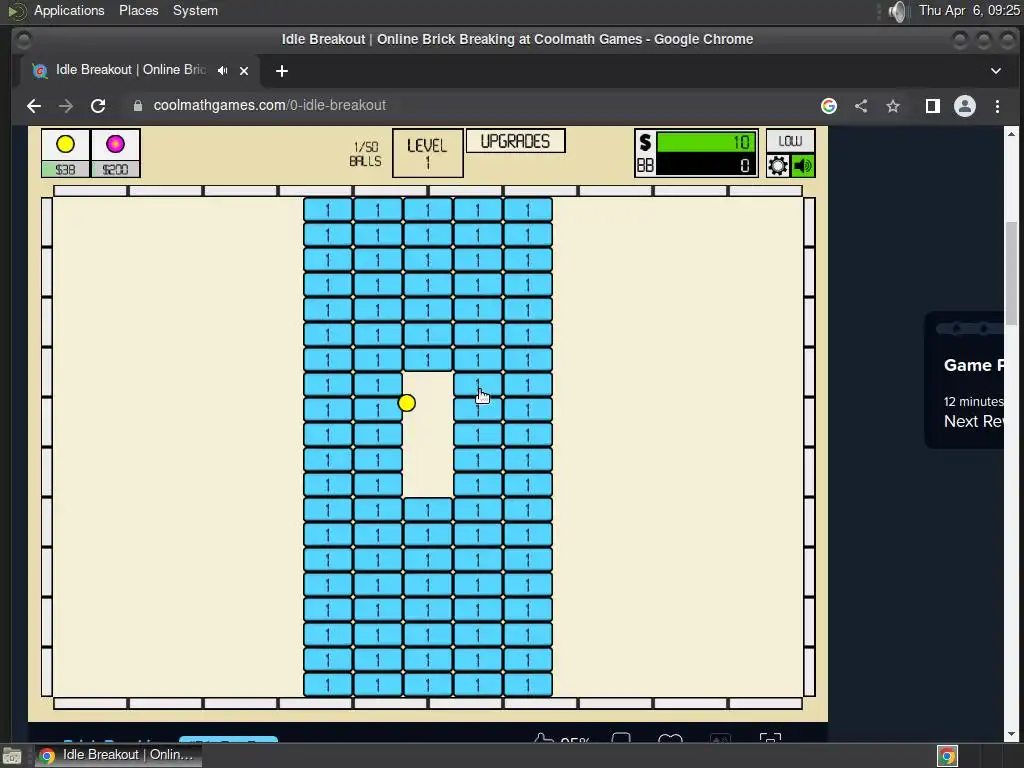Open the game settings gear
The width and height of the screenshot is (1024, 768).
point(778,166)
